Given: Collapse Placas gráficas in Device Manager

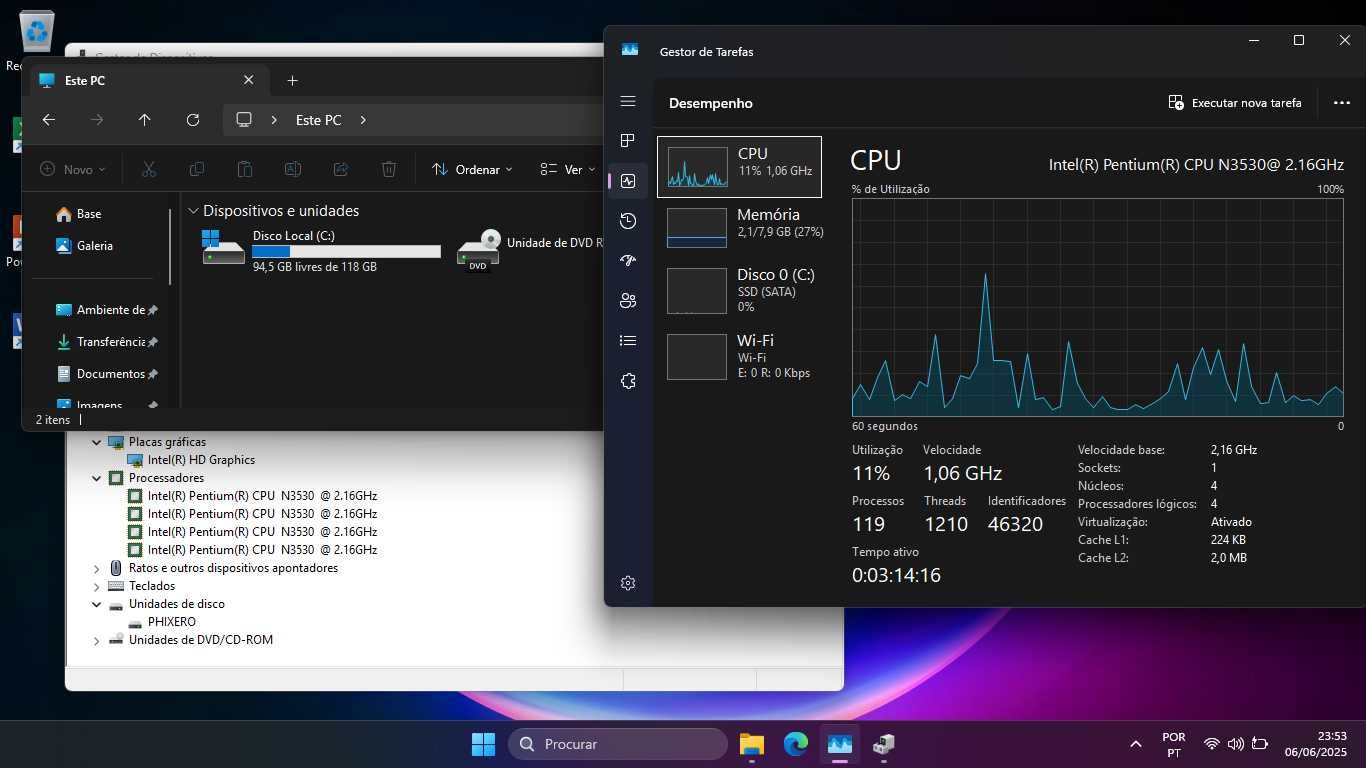Looking at the screenshot, I should pos(97,442).
